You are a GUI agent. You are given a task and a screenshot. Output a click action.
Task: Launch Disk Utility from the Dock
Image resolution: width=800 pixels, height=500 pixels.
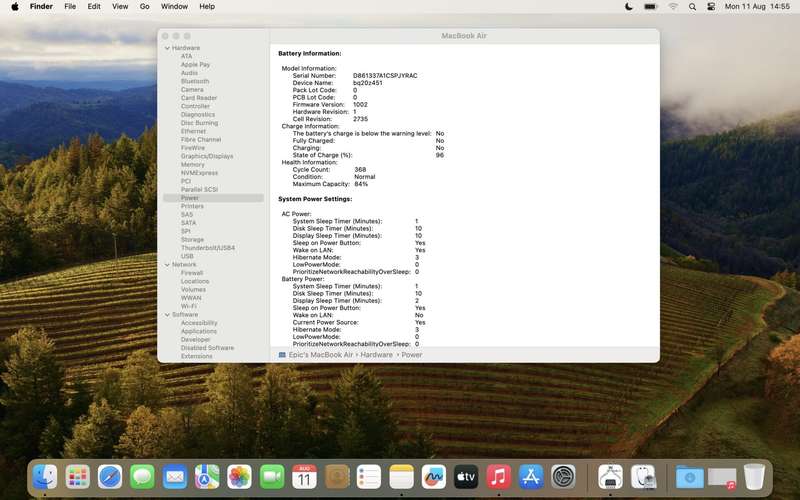point(643,477)
